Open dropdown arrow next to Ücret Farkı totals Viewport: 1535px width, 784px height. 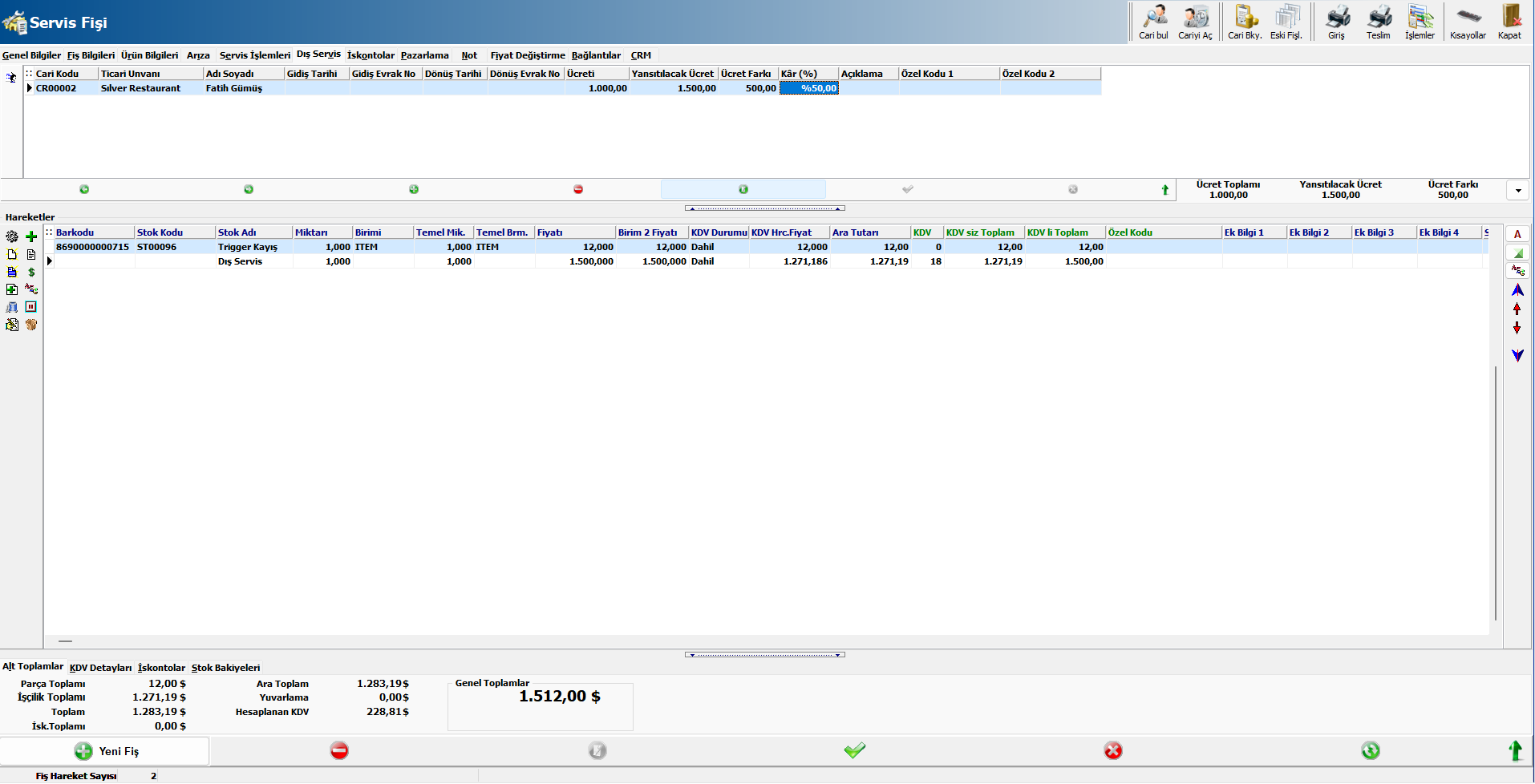pos(1517,190)
